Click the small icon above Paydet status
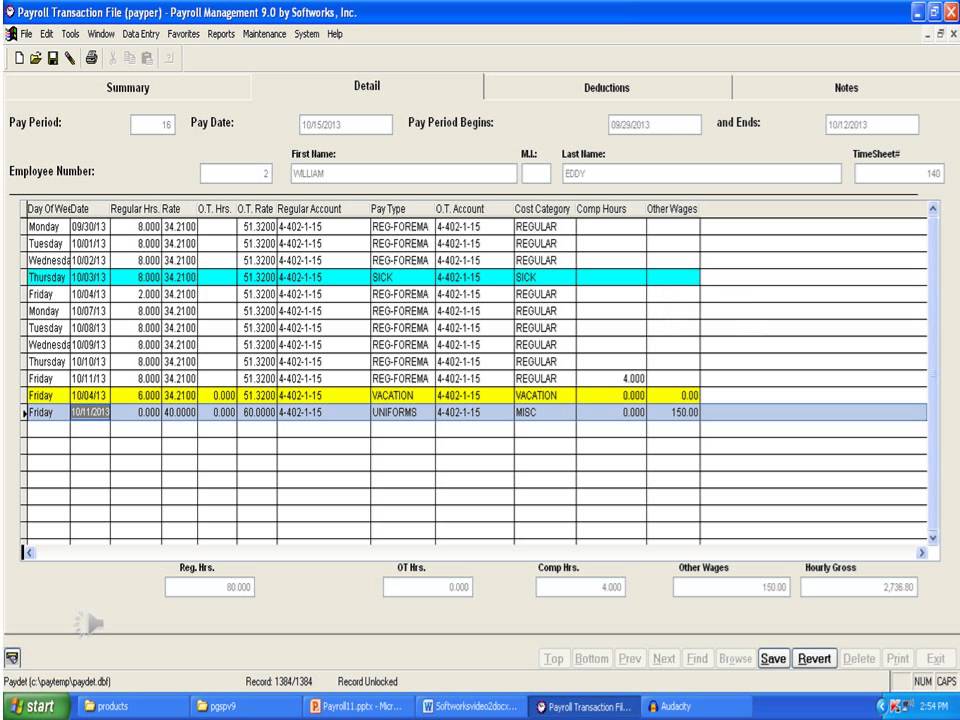 click(13, 658)
